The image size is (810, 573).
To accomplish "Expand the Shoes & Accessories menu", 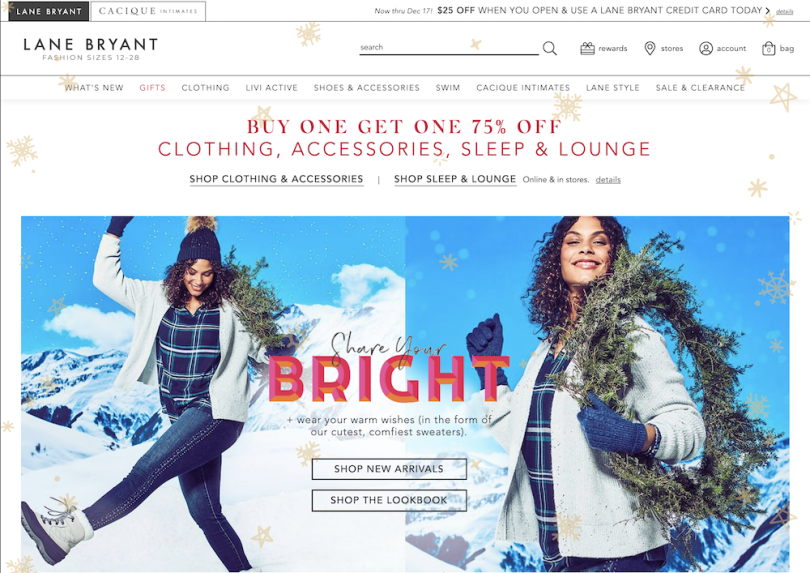I will [x=367, y=88].
